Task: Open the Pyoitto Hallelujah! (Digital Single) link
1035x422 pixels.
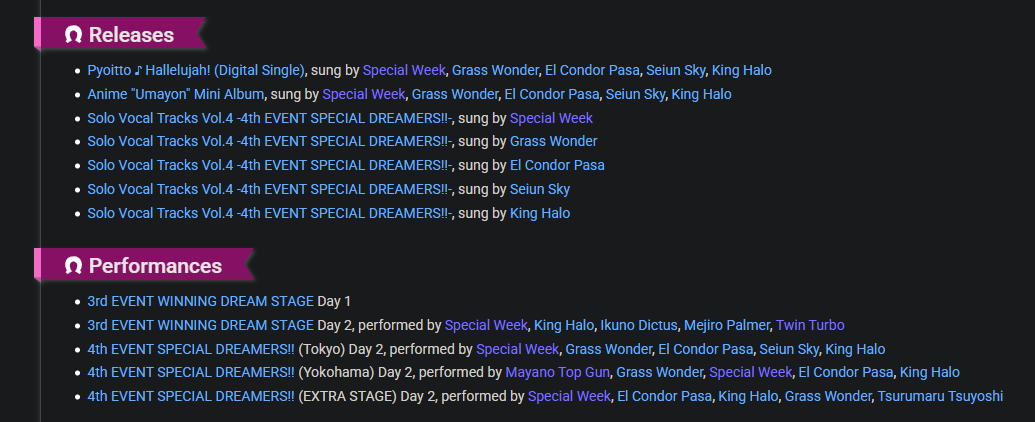Action: tap(195, 70)
